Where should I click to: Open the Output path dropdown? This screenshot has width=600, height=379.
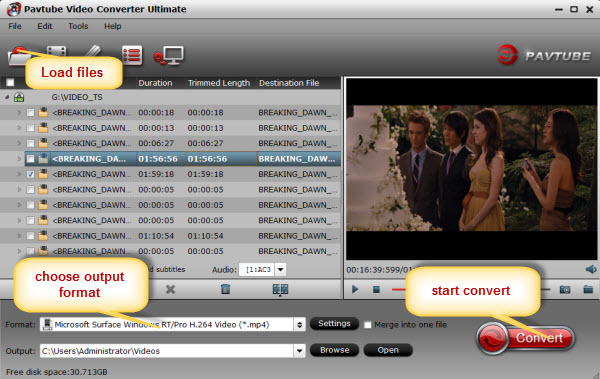300,351
